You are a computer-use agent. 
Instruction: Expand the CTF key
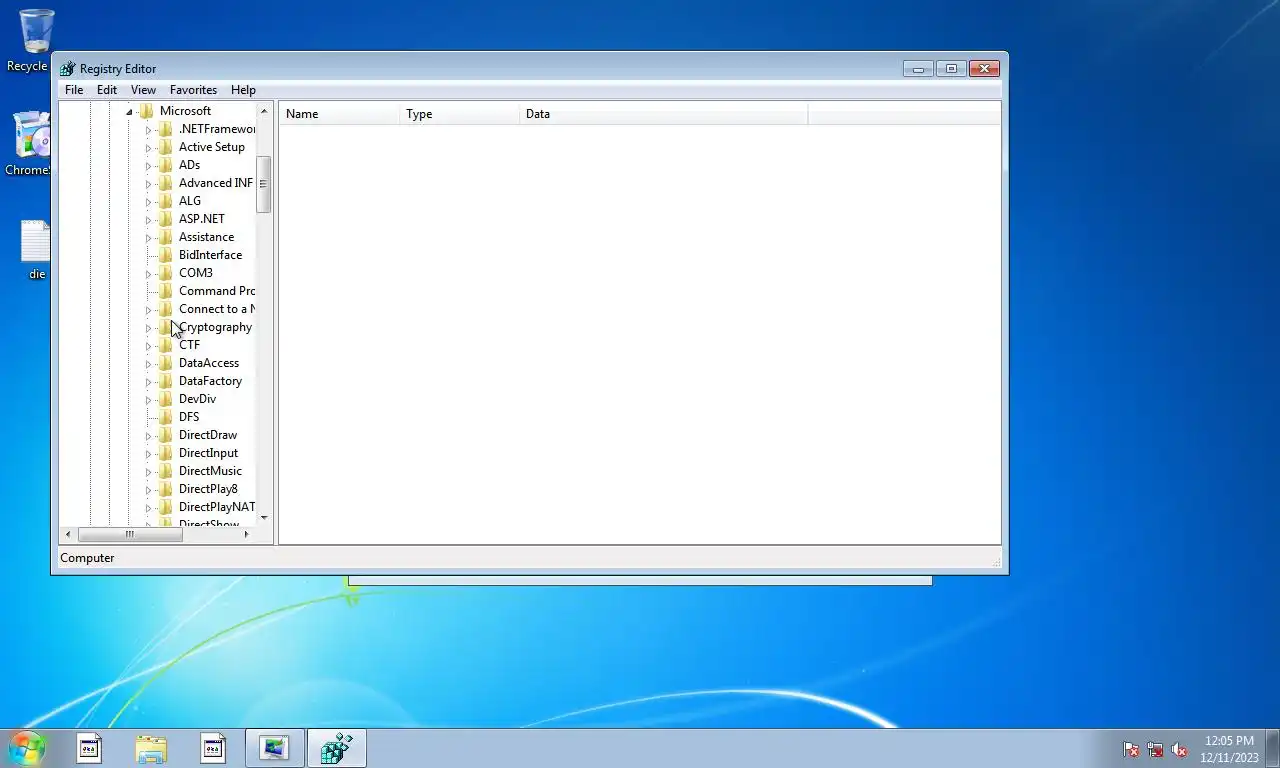[148, 346]
